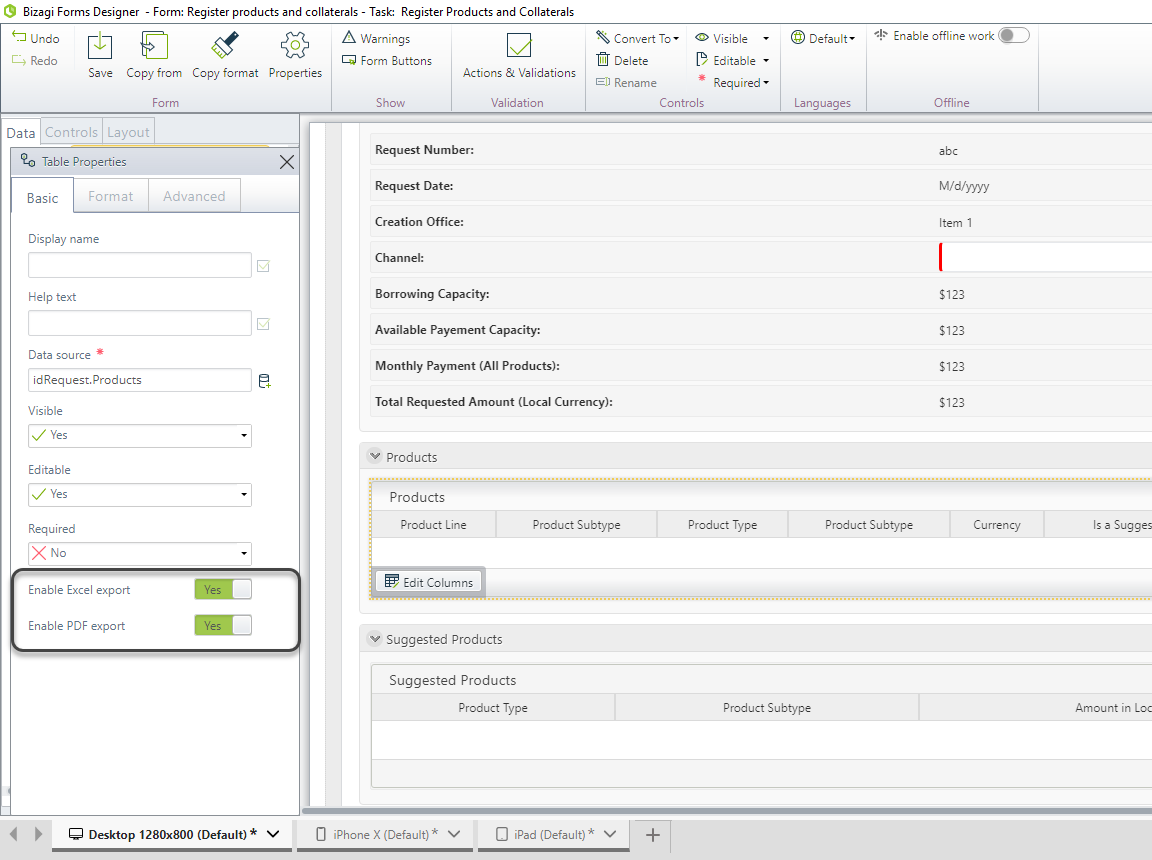
Task: Click the Table Properties header icon
Action: (x=28, y=160)
